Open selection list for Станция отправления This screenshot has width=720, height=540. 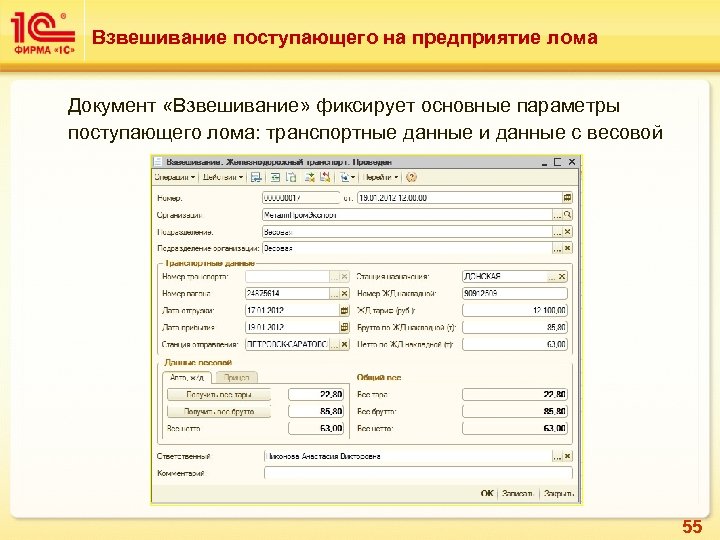point(335,344)
